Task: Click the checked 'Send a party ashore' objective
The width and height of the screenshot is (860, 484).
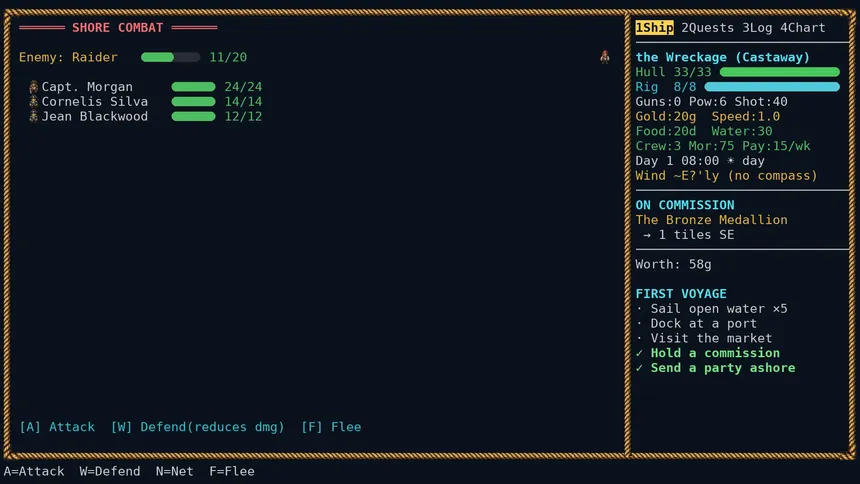Action: coord(715,368)
